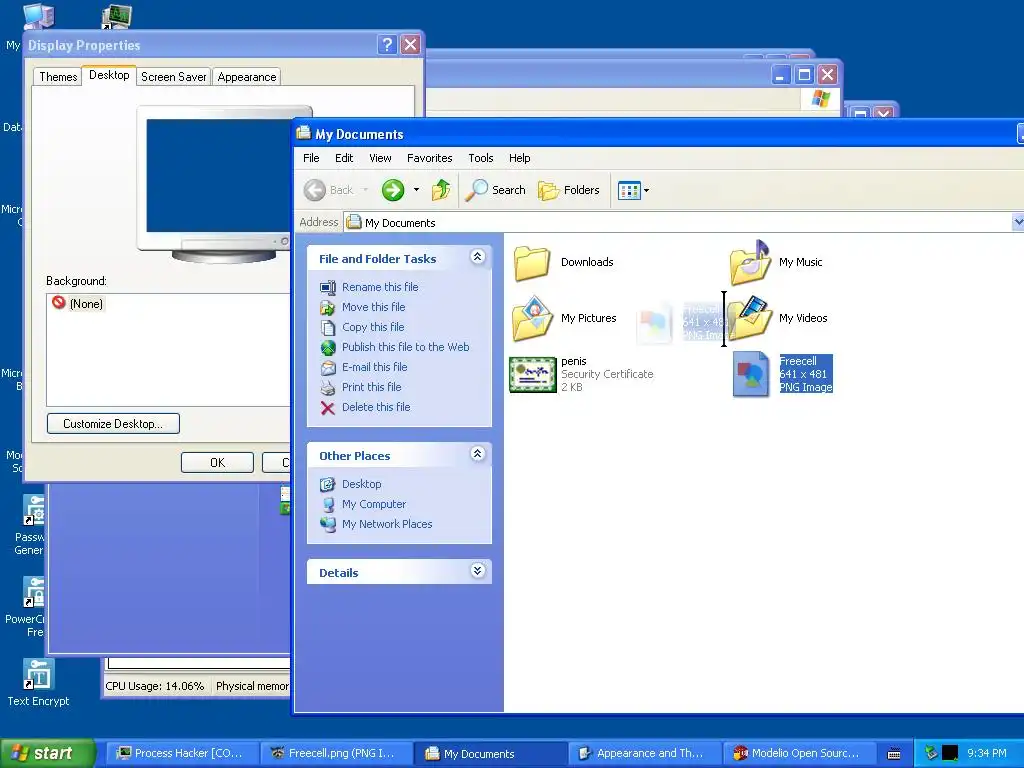Image resolution: width=1024 pixels, height=768 pixels.
Task: Go to My Computer in Other Places
Action: click(x=374, y=504)
